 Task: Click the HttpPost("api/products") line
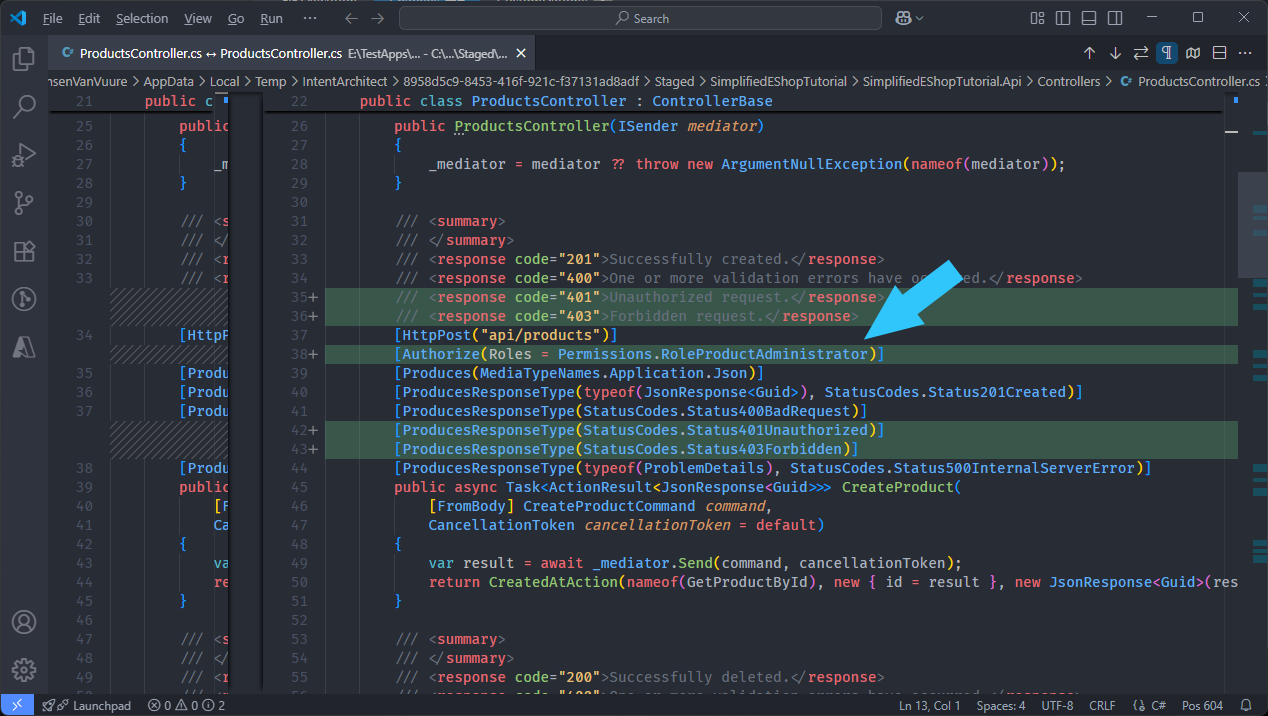[506, 335]
